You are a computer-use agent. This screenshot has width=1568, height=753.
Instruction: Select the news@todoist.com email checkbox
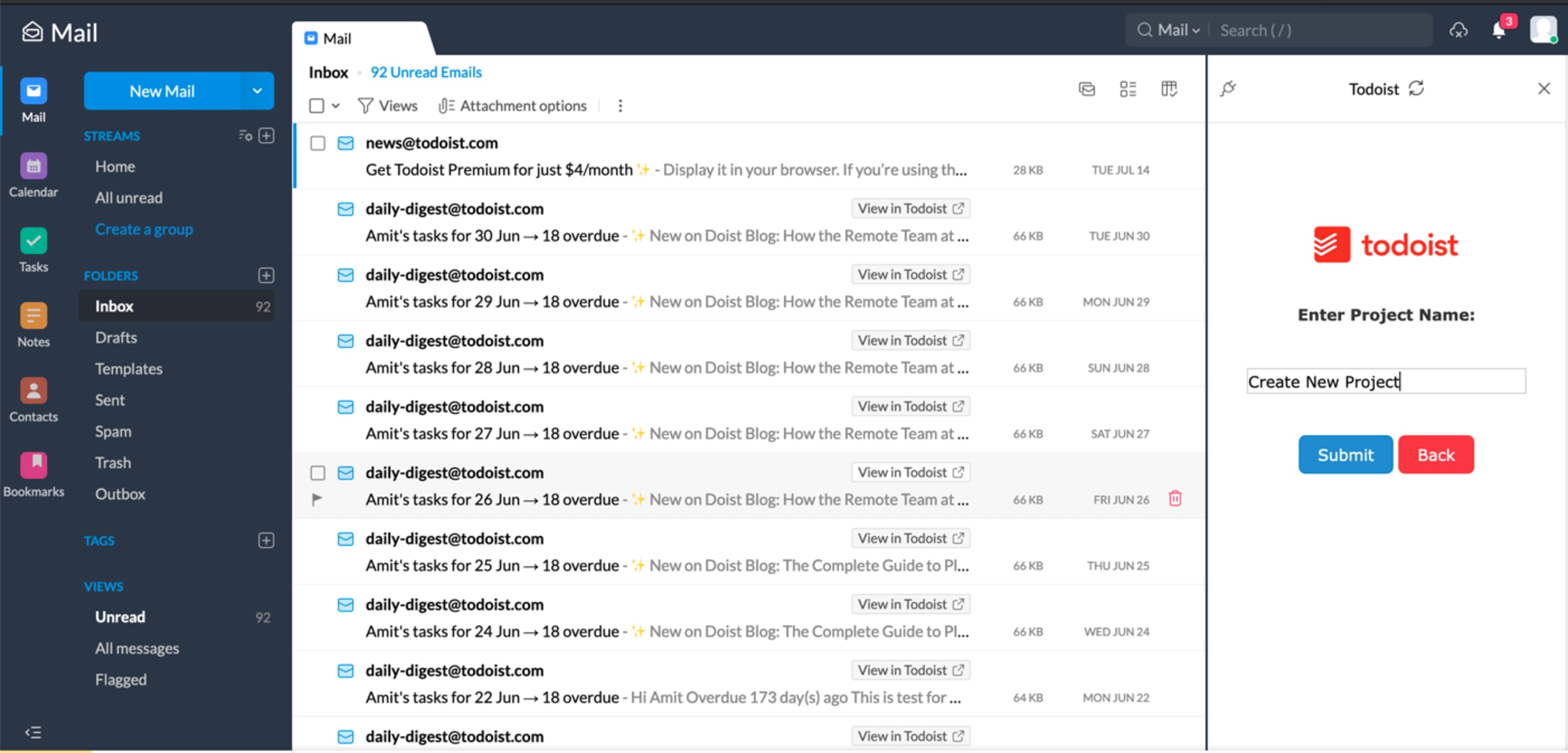(x=318, y=143)
